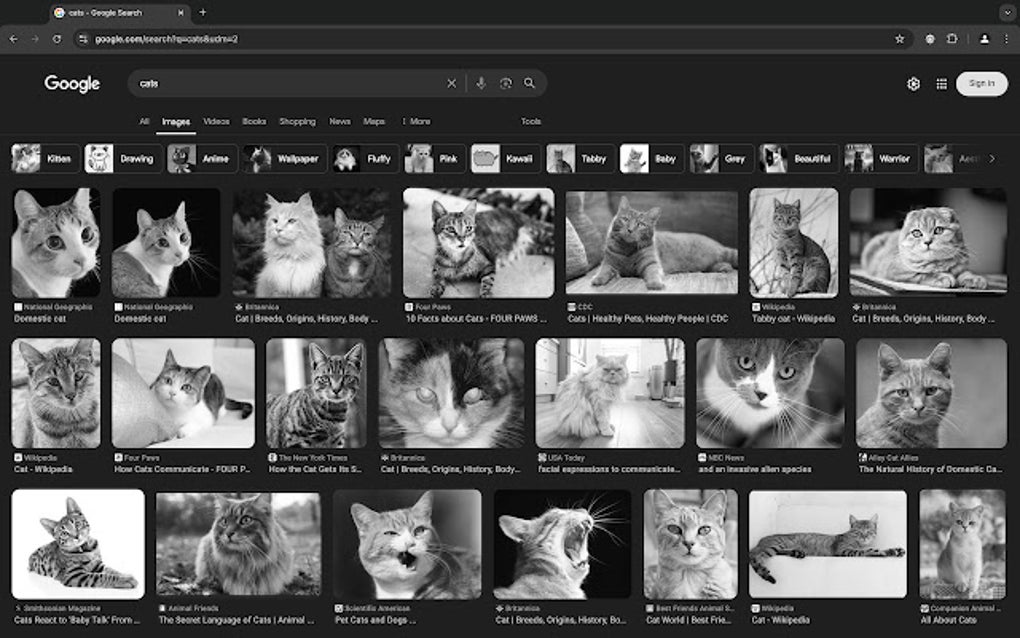Screen dimensions: 1020x638
Task: Open the Tools filter options
Action: pos(531,121)
